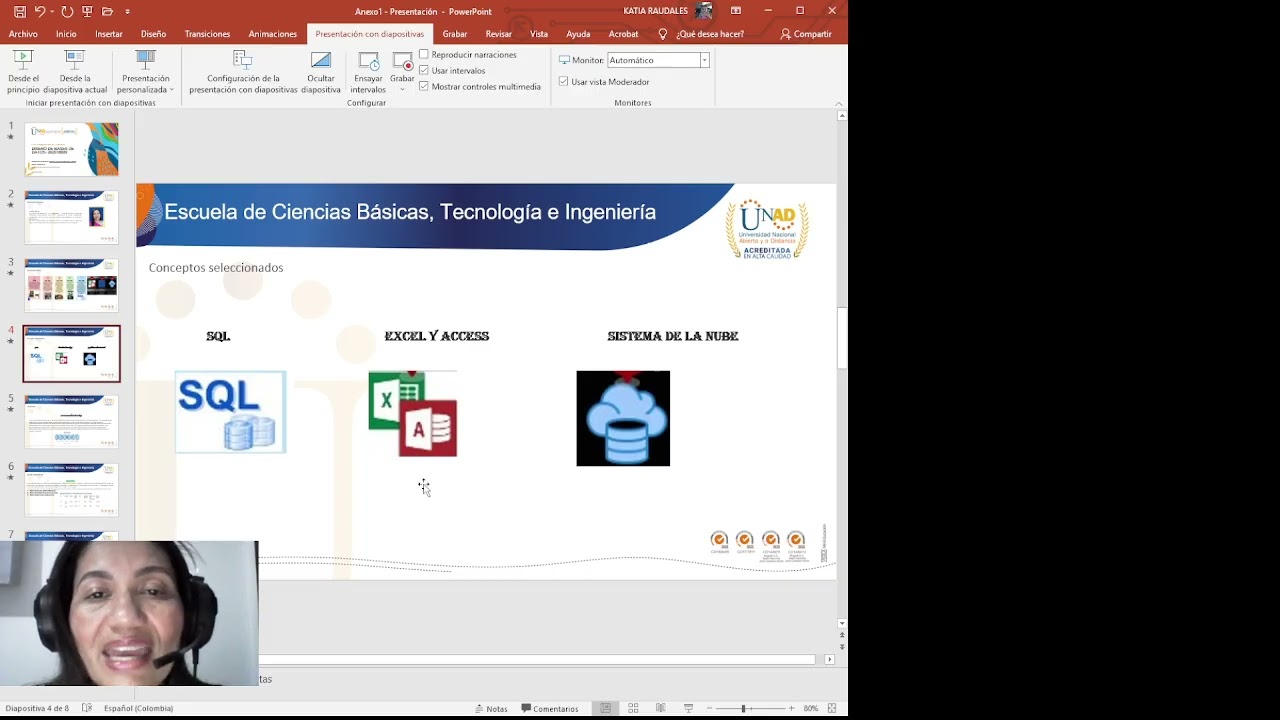Screen dimensions: 1280x720
Task: Switch to the Inicio tab
Action: click(x=66, y=34)
